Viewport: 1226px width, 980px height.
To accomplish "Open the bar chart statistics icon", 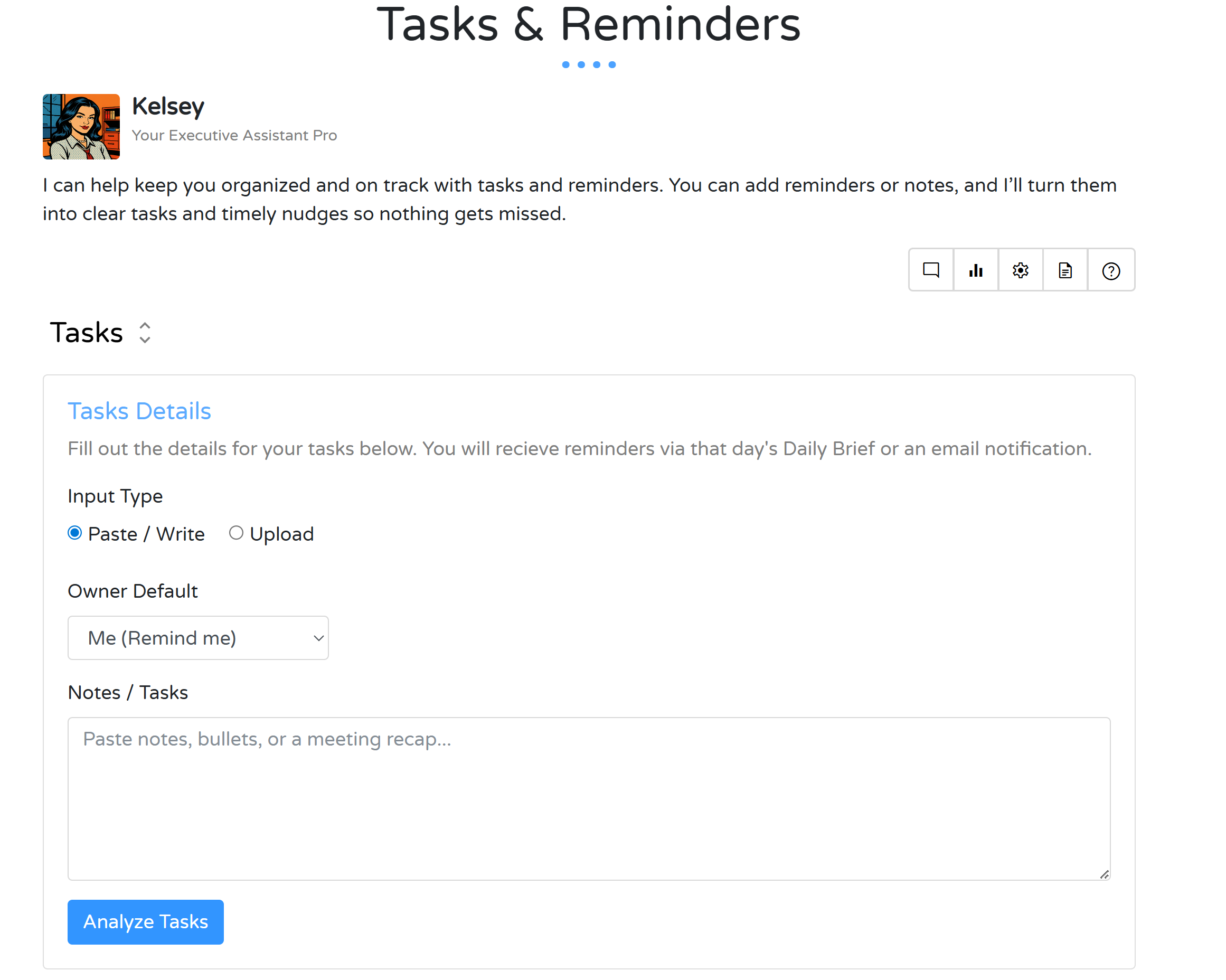I will [976, 270].
